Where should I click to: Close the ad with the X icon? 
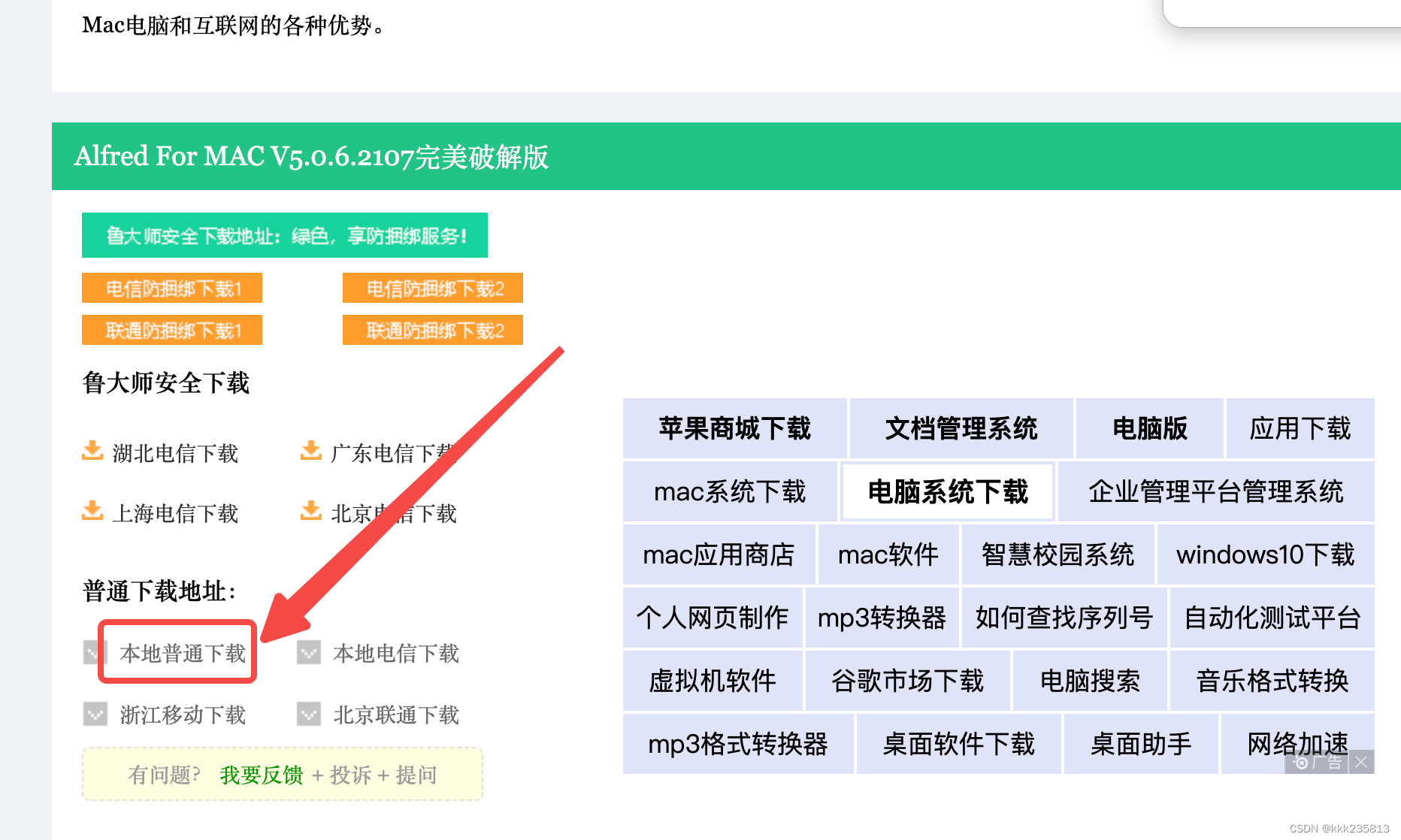[x=1361, y=762]
